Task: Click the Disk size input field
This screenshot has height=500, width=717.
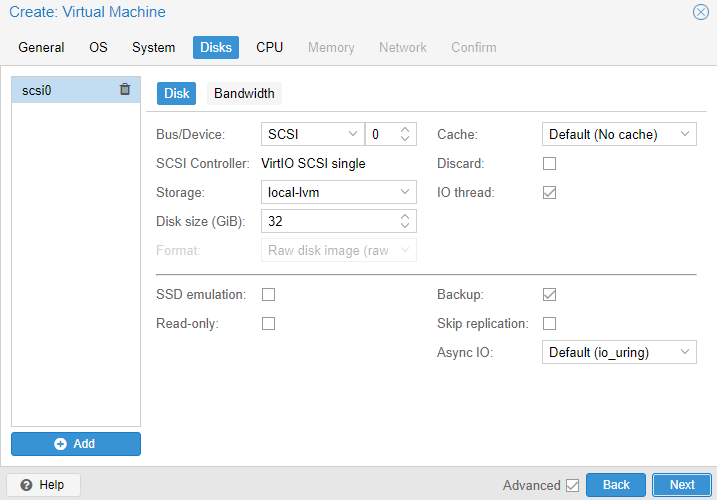Action: 326,221
